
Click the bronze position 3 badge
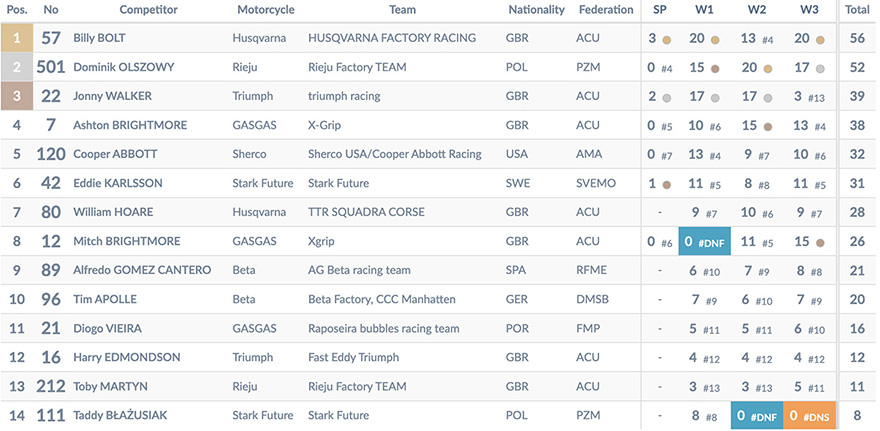point(17,96)
